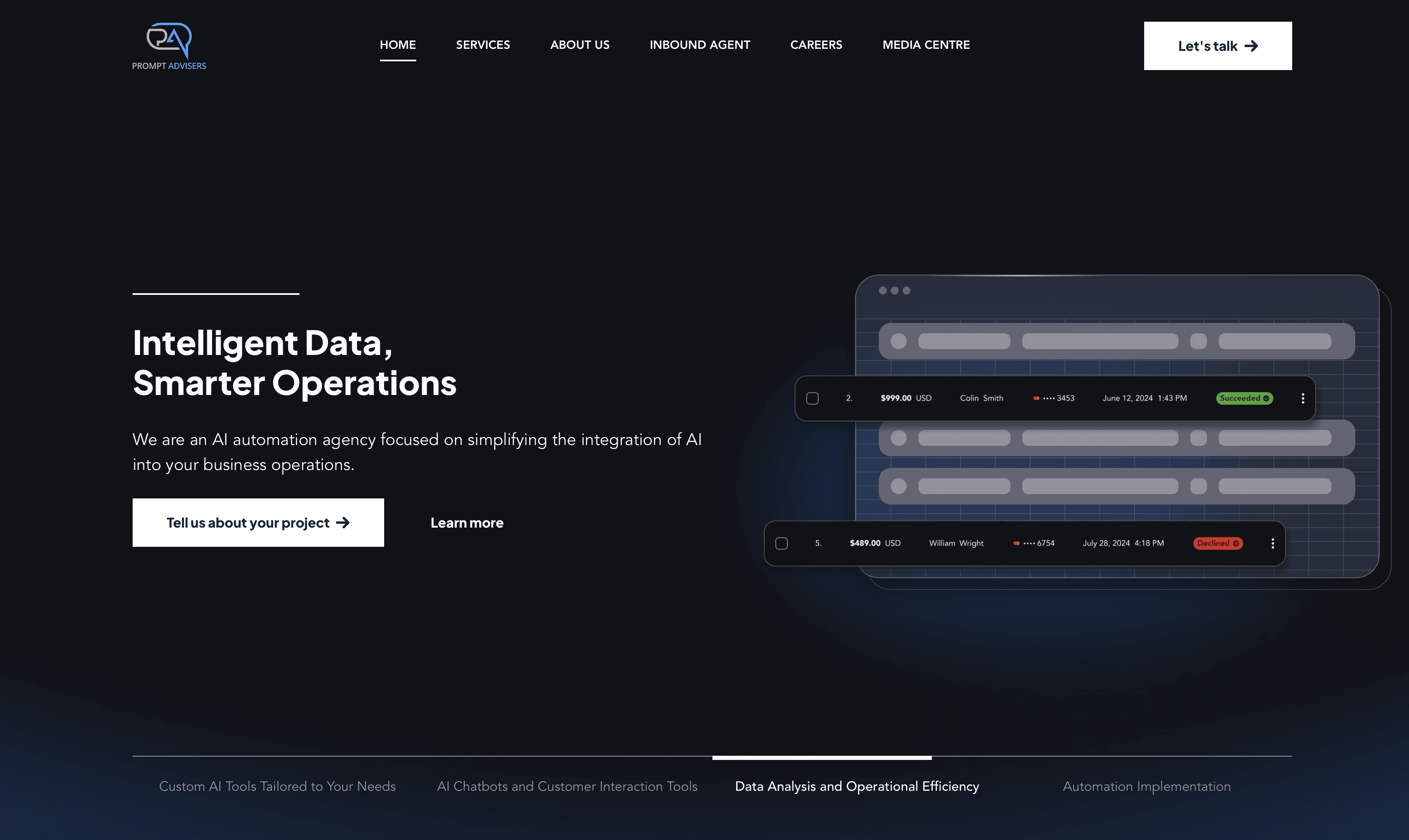Image resolution: width=1409 pixels, height=840 pixels.
Task: Tick the checkbox for the $489.00 transaction
Action: click(781, 543)
